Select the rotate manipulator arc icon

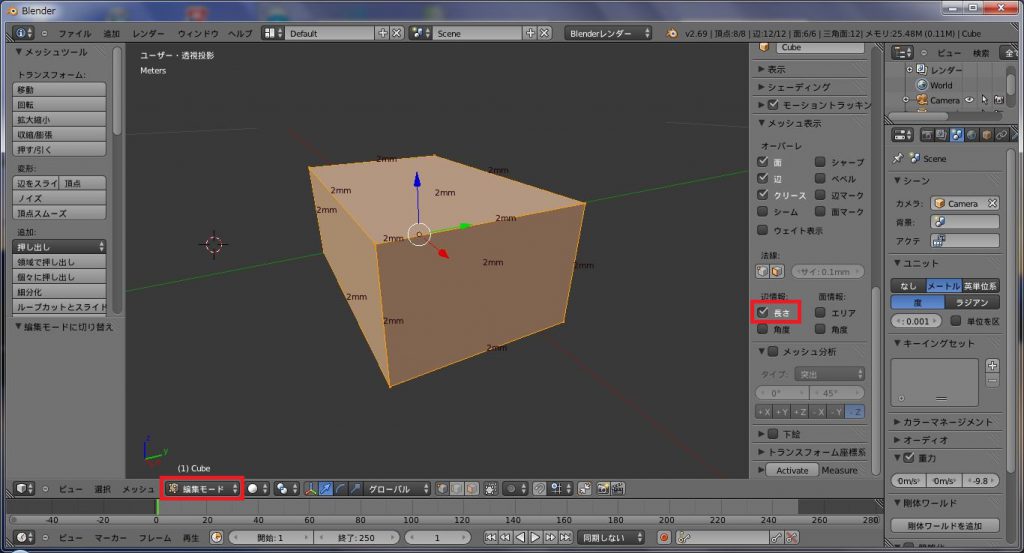(340, 488)
